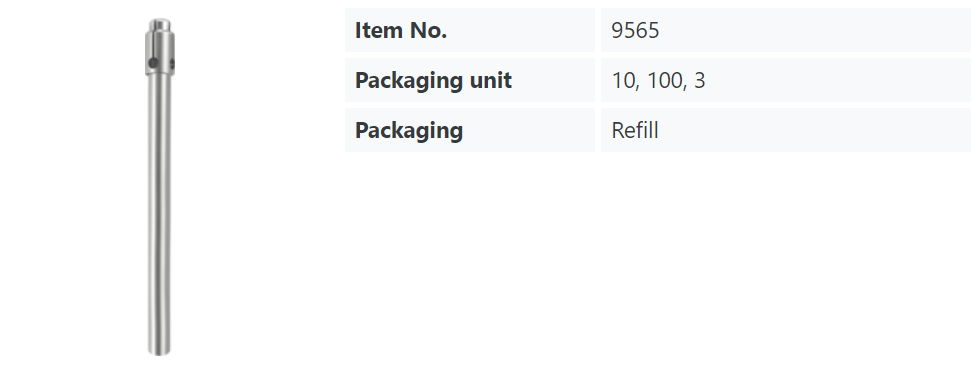
Task: Click the wider collar section of the shaft
Action: click(160, 52)
